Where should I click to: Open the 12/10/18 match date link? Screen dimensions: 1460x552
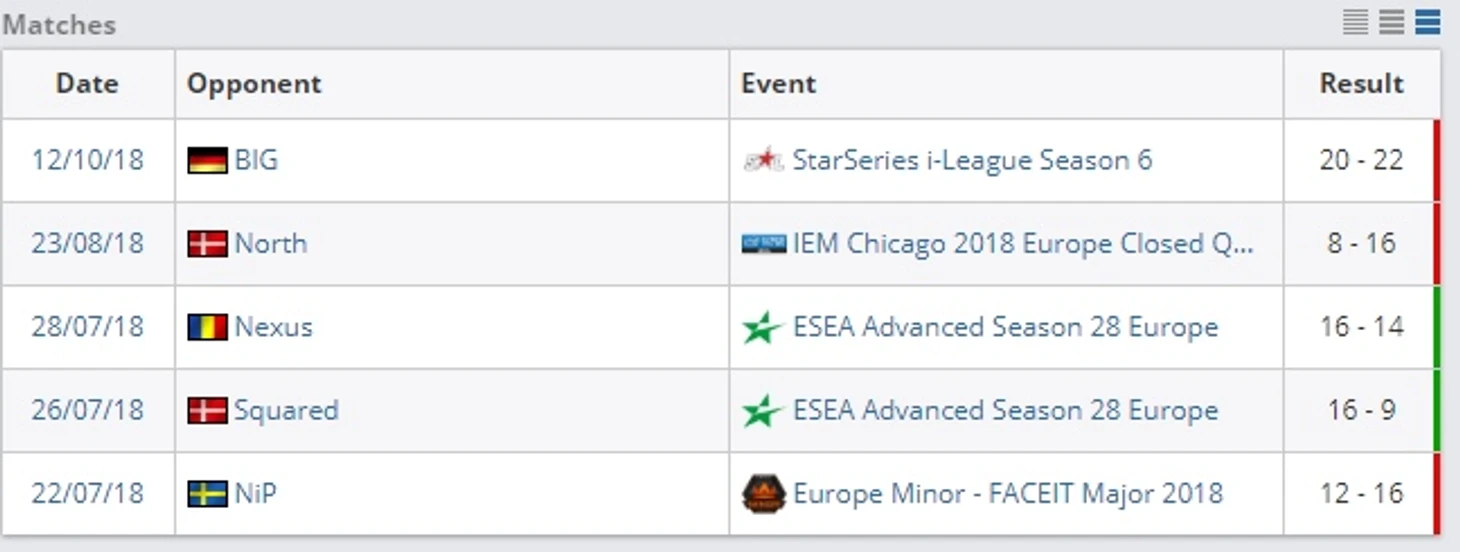pyautogui.click(x=87, y=160)
